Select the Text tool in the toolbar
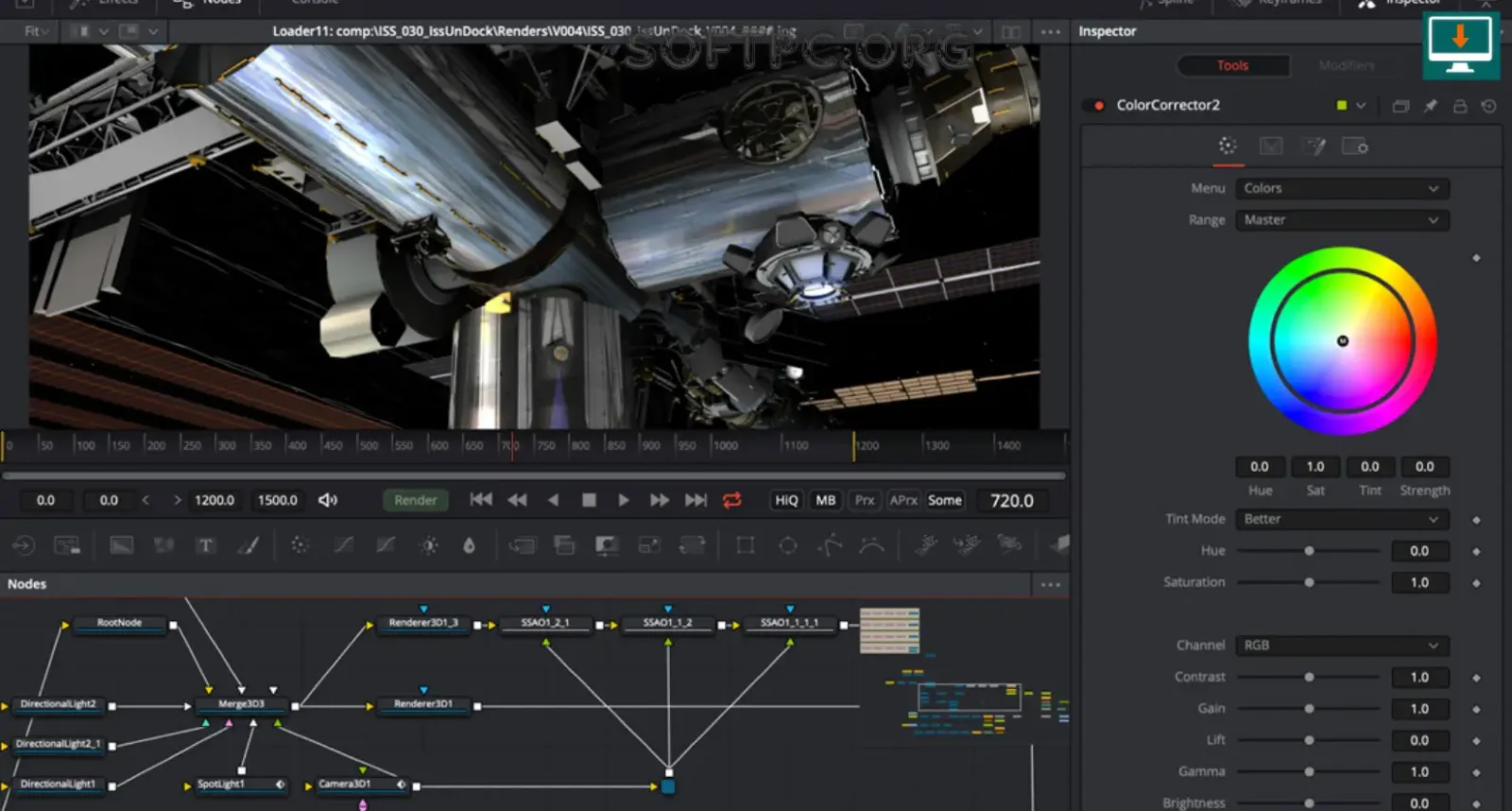 tap(205, 545)
